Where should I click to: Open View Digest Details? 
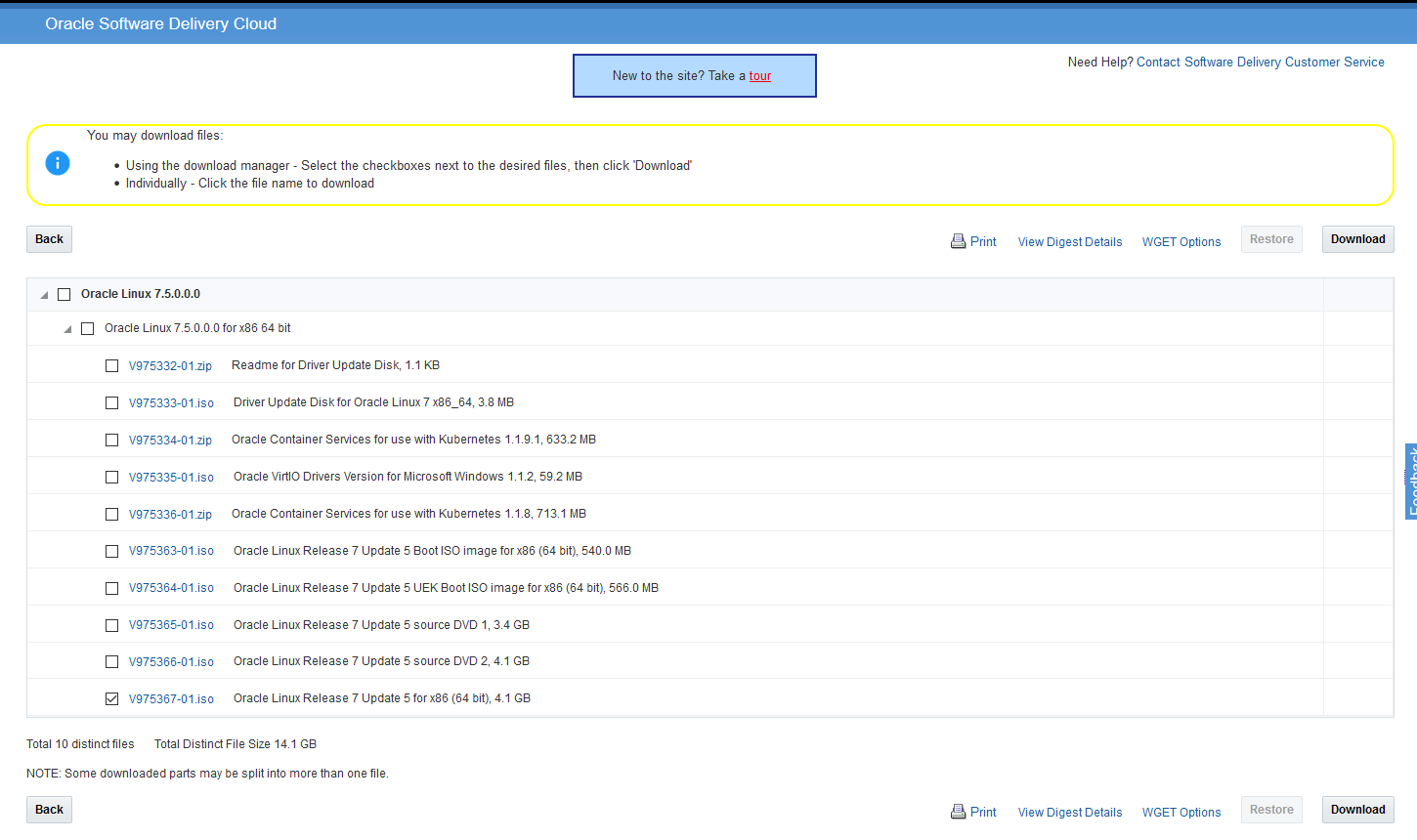point(1069,241)
